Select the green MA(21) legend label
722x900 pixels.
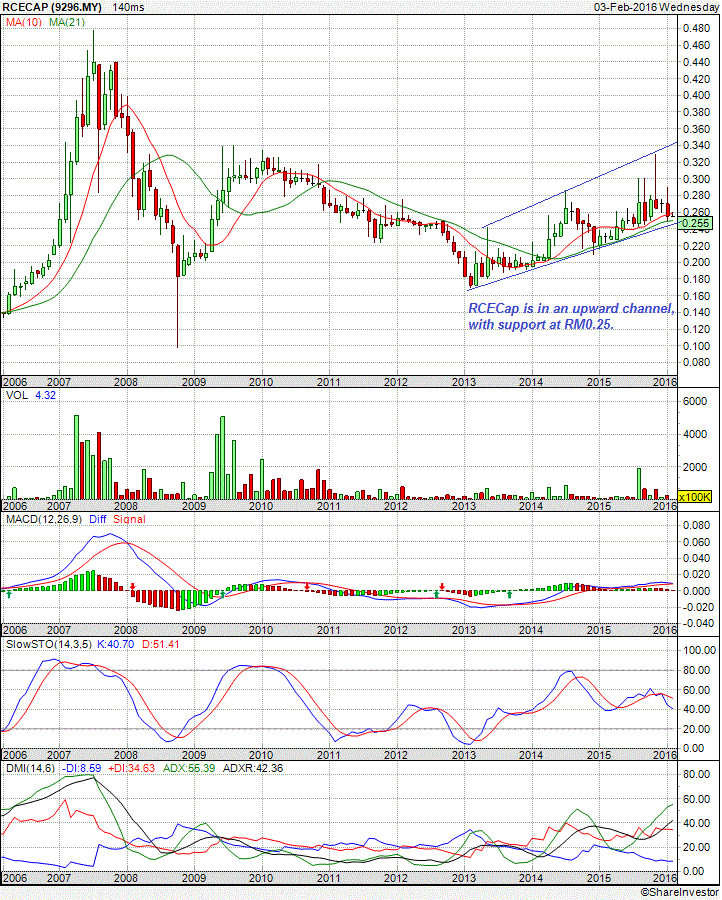(67, 22)
